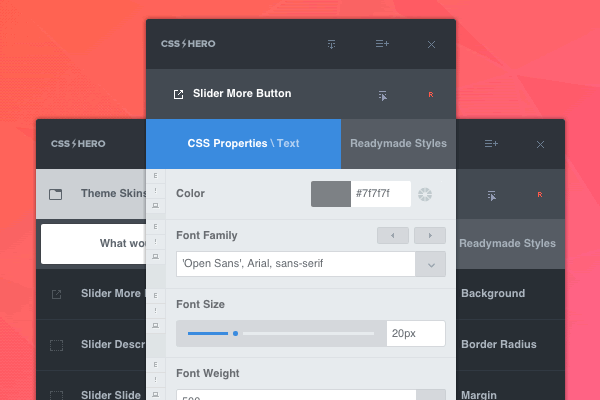Click the Color property label

[x=190, y=194]
